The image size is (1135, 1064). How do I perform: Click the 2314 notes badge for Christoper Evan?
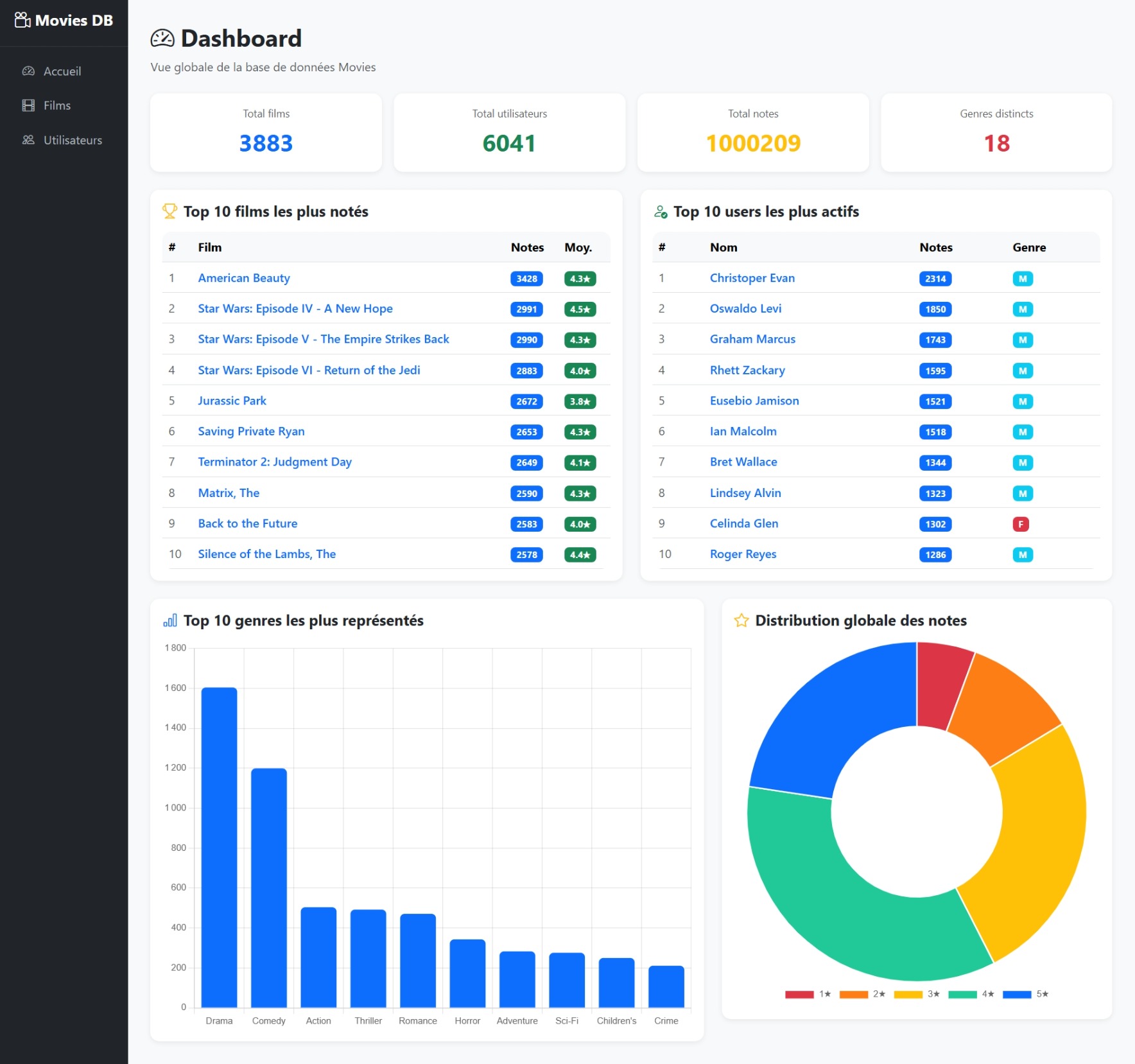tap(935, 279)
